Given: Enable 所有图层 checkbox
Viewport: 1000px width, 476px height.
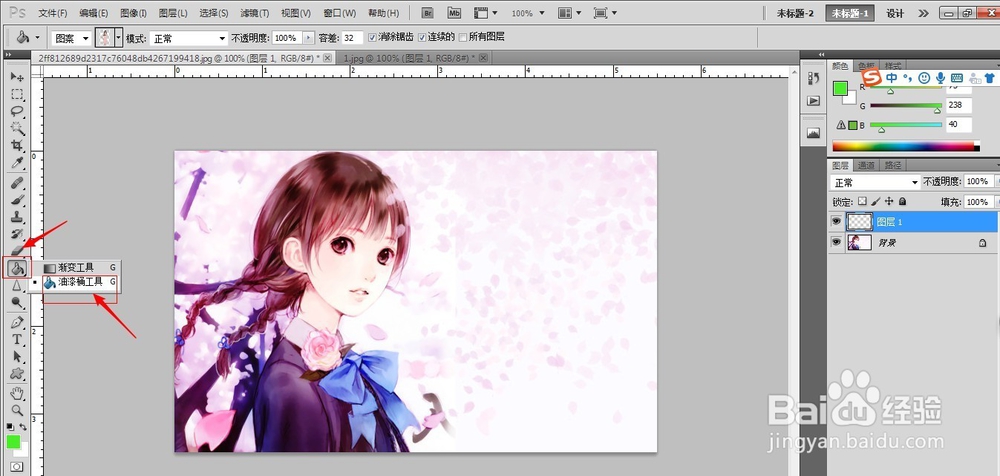Looking at the screenshot, I should pyautogui.click(x=462, y=38).
